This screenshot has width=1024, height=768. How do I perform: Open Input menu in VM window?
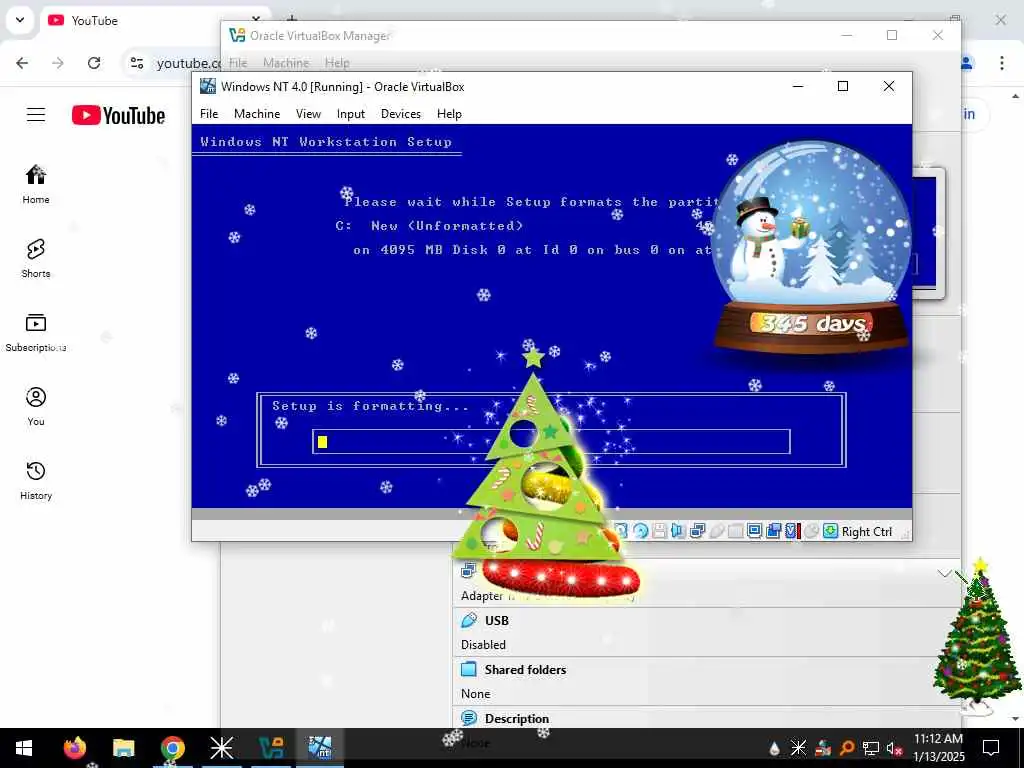coord(351,114)
